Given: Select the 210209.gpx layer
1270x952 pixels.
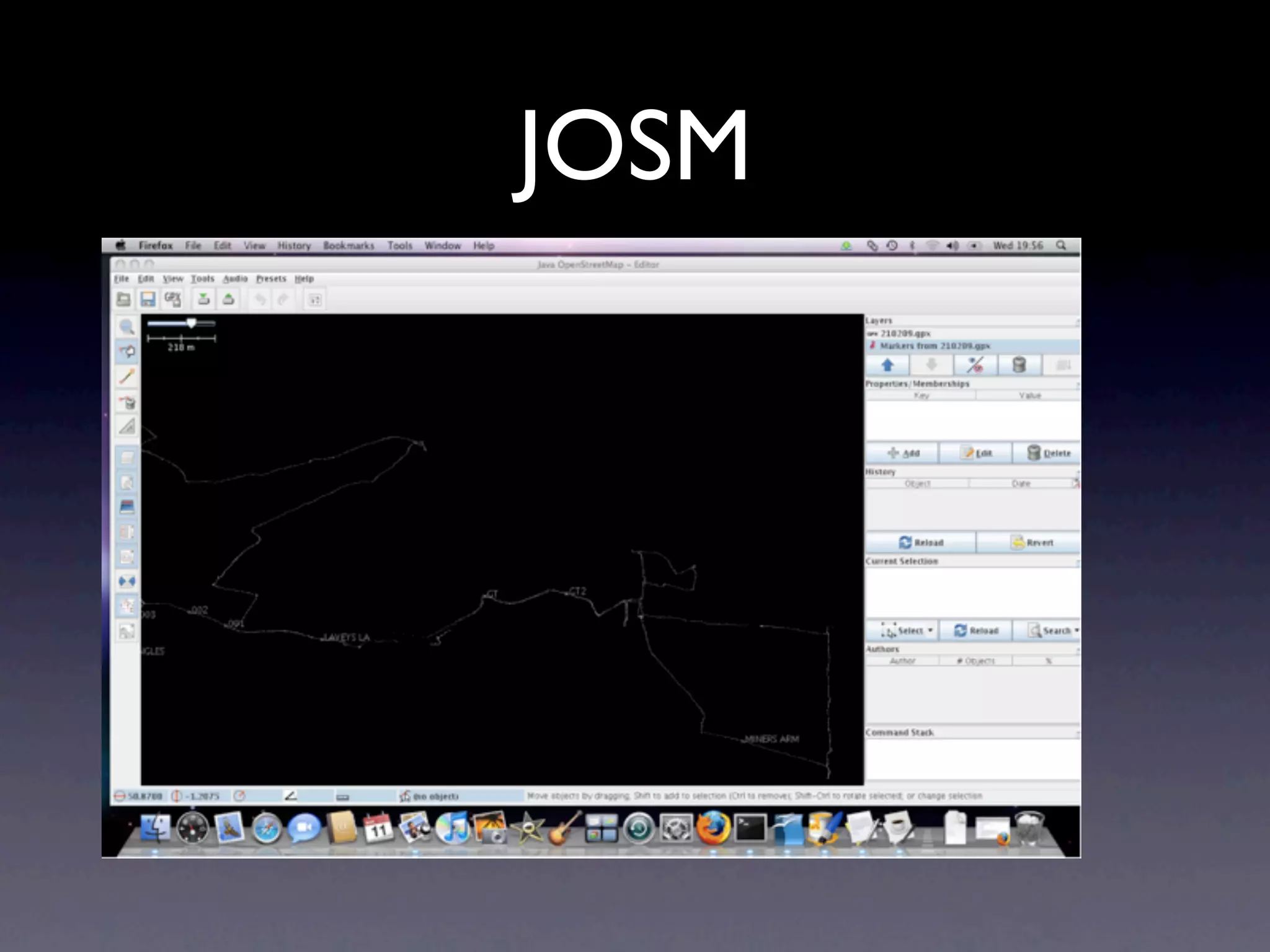Looking at the screenshot, I should 972,333.
